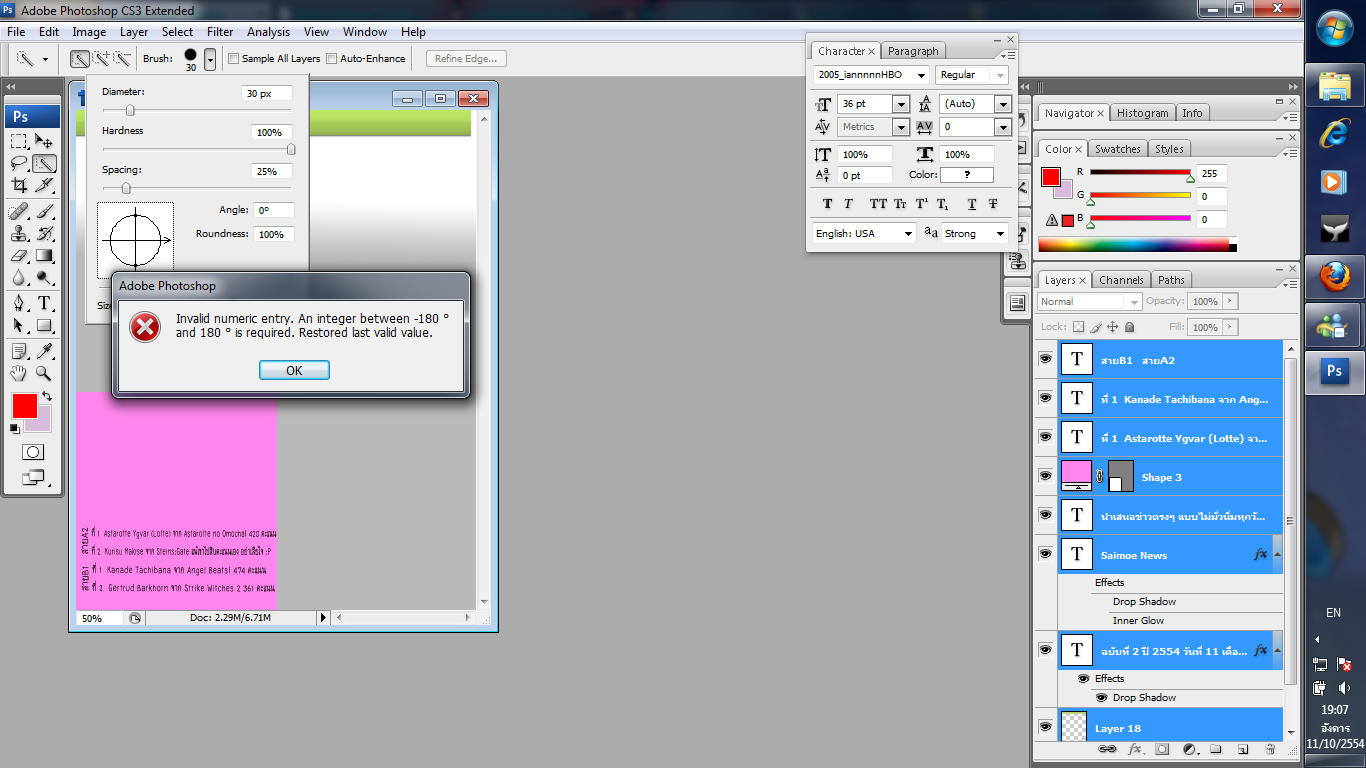Image resolution: width=1366 pixels, height=768 pixels.
Task: Select the Brush tool in the toolbox
Action: (x=44, y=211)
